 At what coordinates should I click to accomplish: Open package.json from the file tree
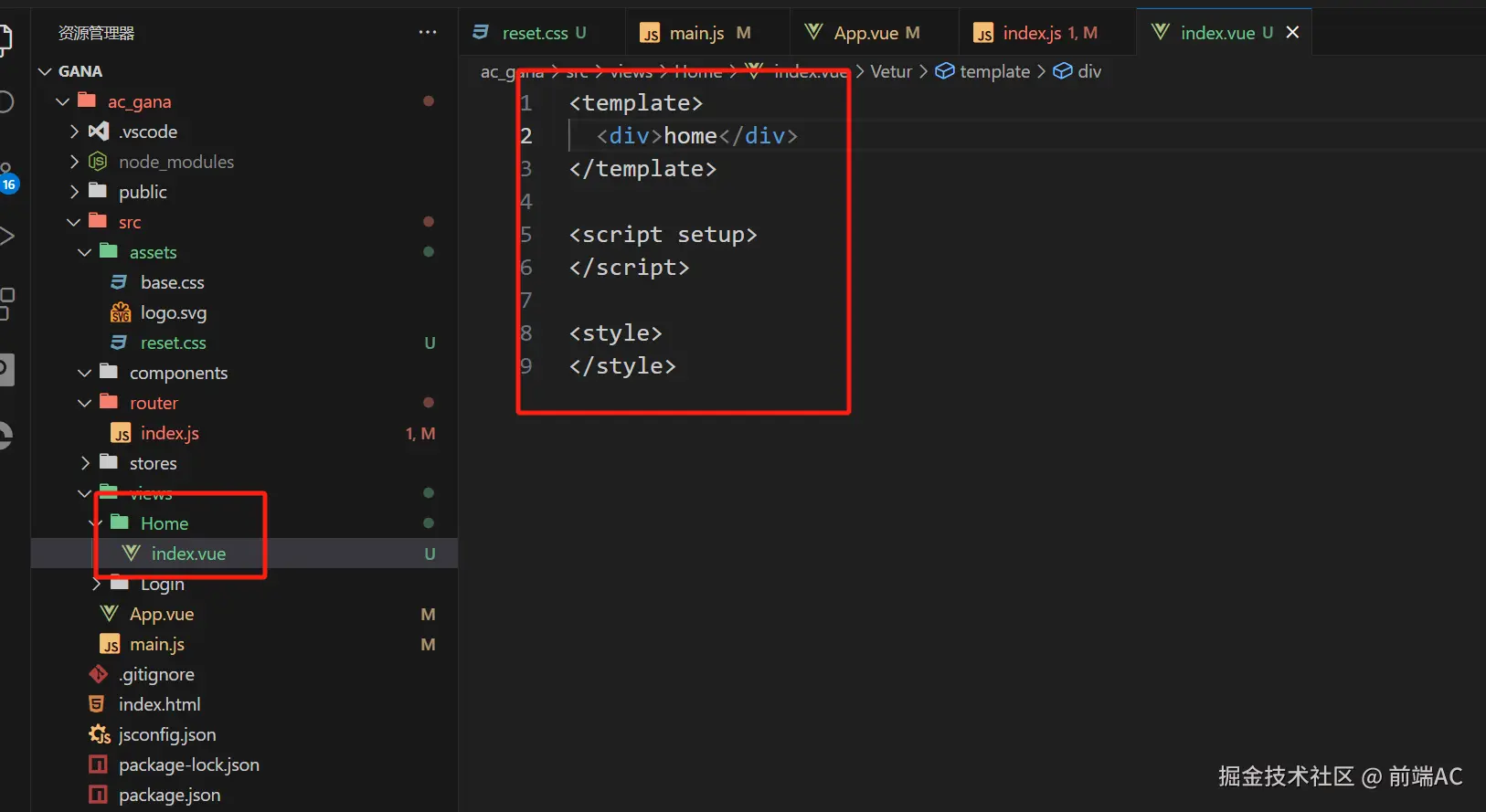click(169, 795)
